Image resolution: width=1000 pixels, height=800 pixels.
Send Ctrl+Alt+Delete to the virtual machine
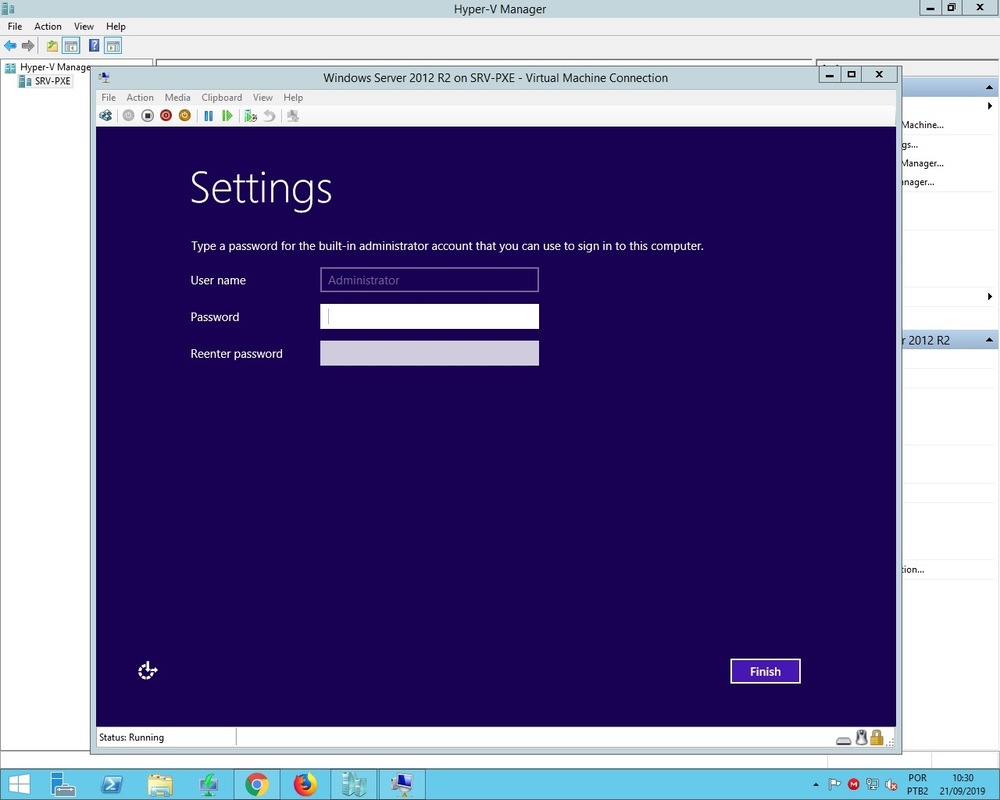pyautogui.click(x=106, y=115)
